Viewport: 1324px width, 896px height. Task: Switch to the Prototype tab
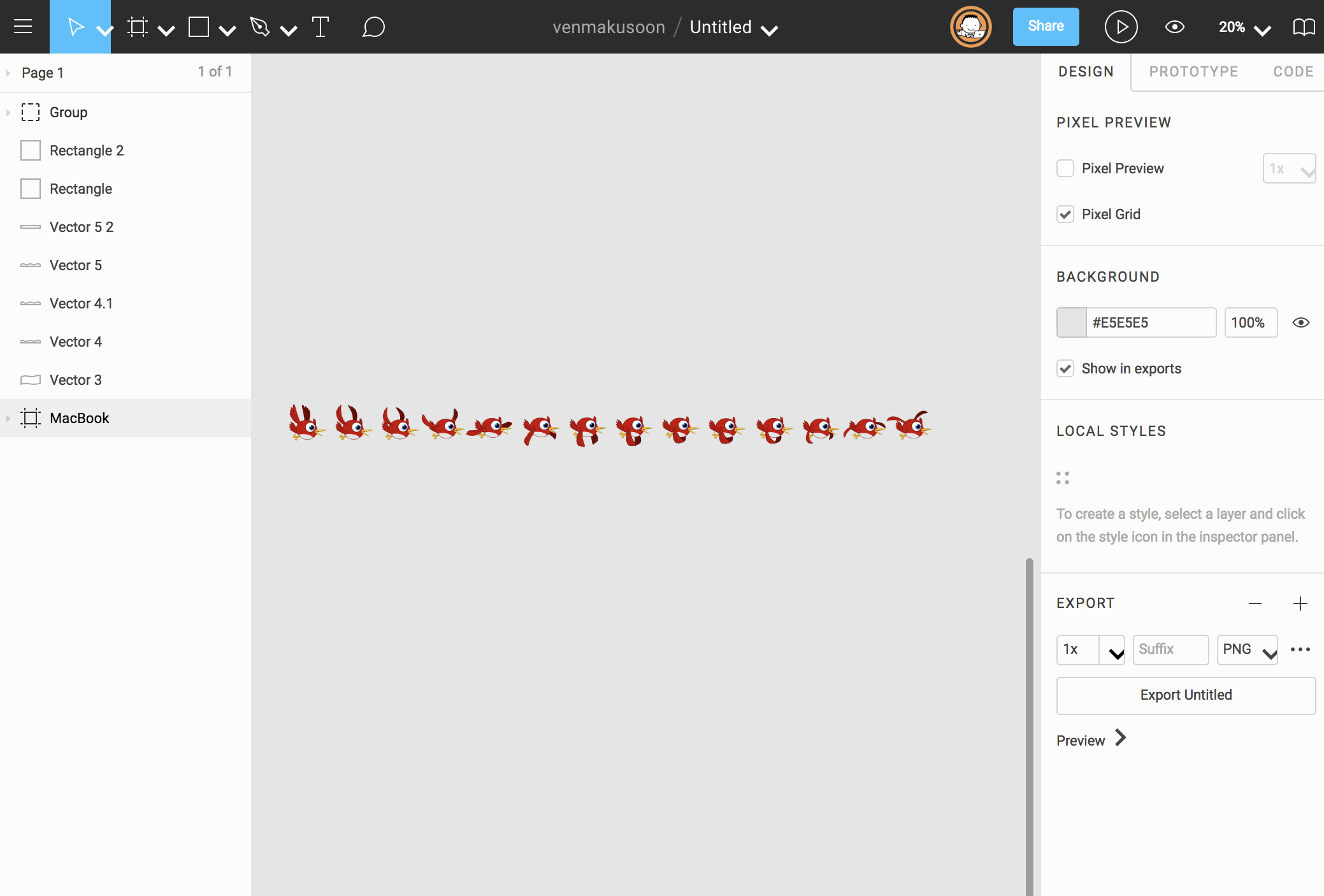(x=1193, y=71)
